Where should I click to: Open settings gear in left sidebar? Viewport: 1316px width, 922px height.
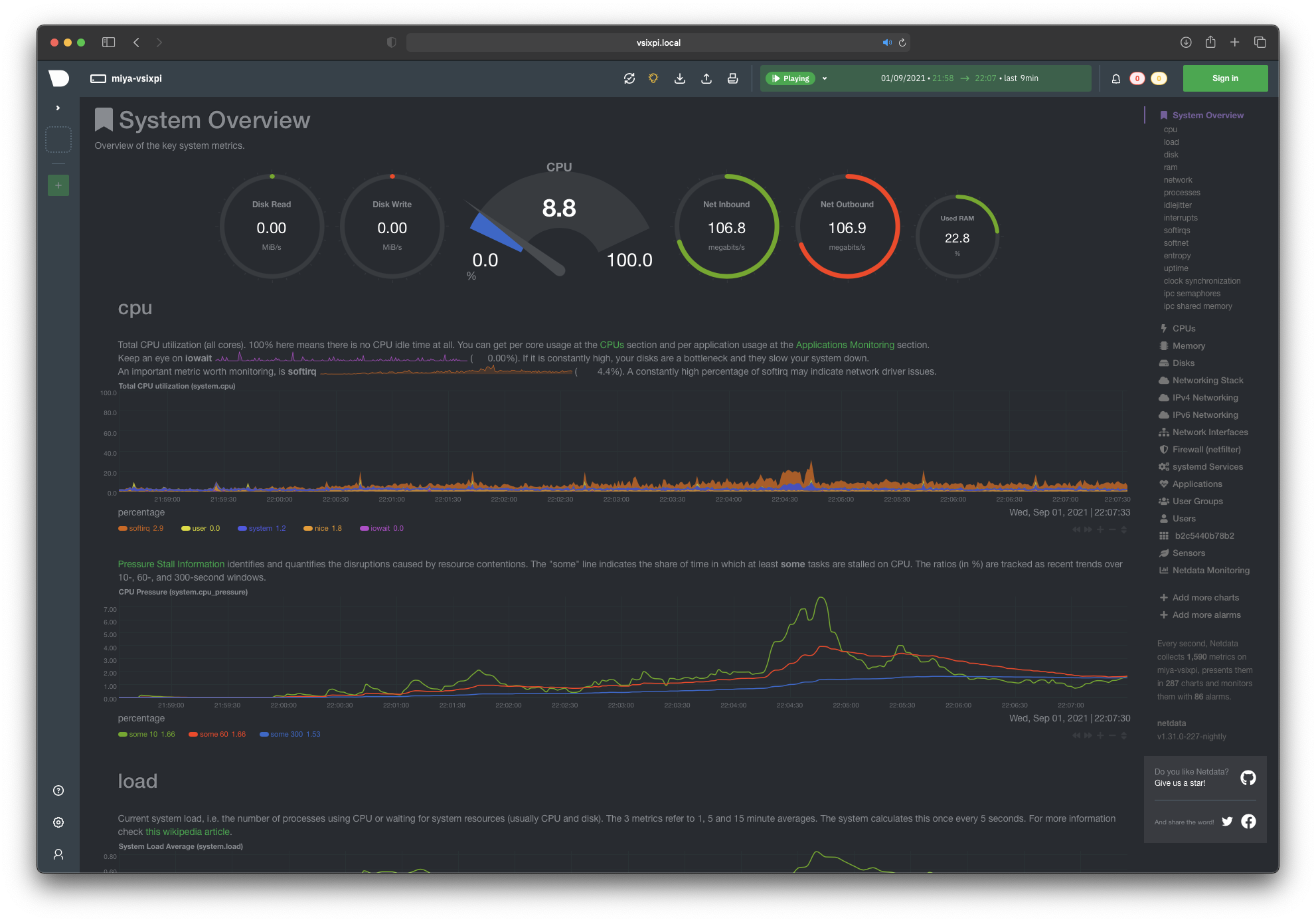pyautogui.click(x=58, y=822)
